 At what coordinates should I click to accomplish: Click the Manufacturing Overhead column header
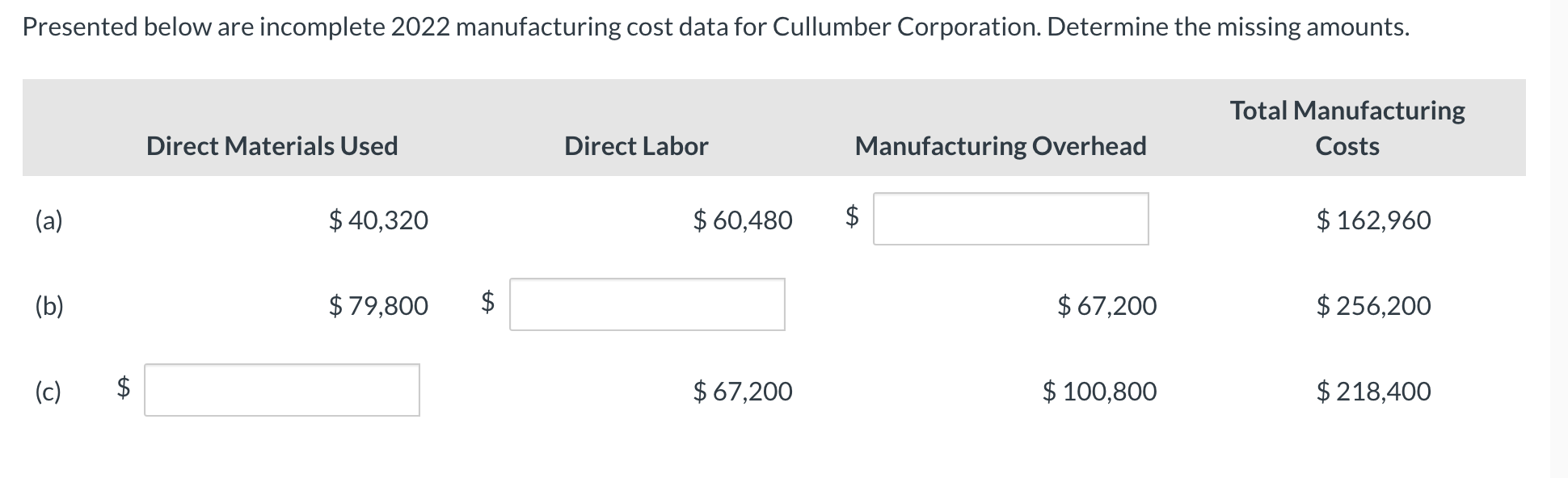[1001, 145]
